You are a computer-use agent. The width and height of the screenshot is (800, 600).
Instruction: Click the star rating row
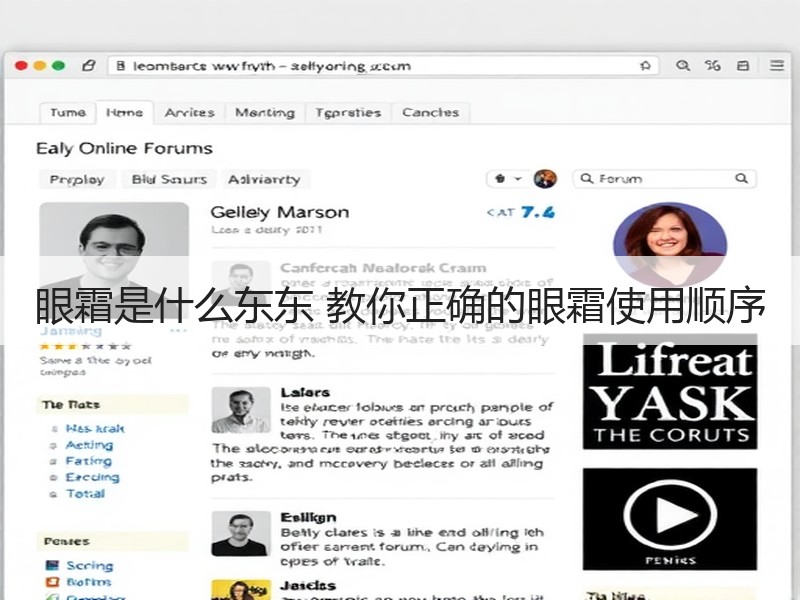[86, 346]
